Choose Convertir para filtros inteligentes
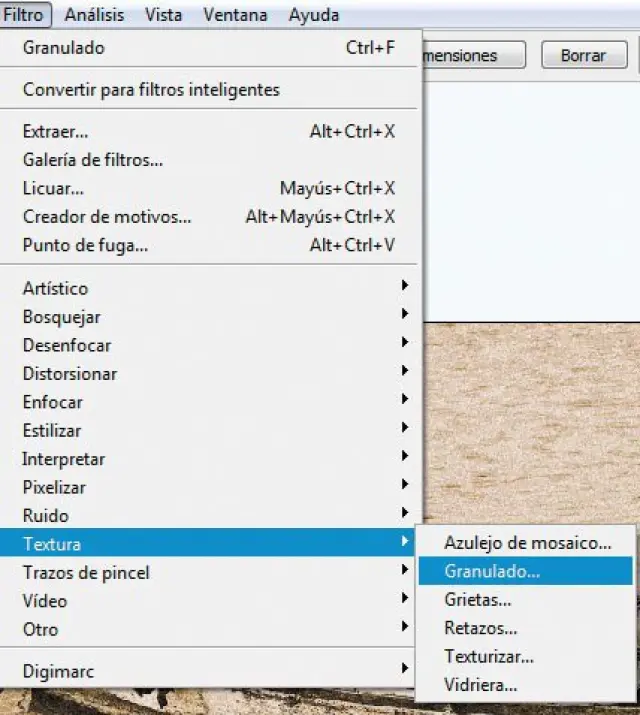This screenshot has width=640, height=715. pos(151,90)
